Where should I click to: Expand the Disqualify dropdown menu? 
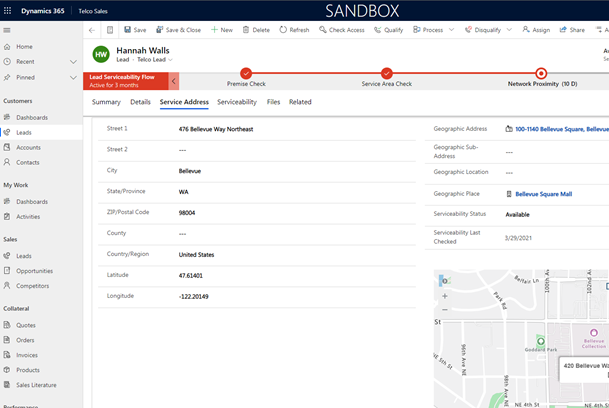click(510, 30)
